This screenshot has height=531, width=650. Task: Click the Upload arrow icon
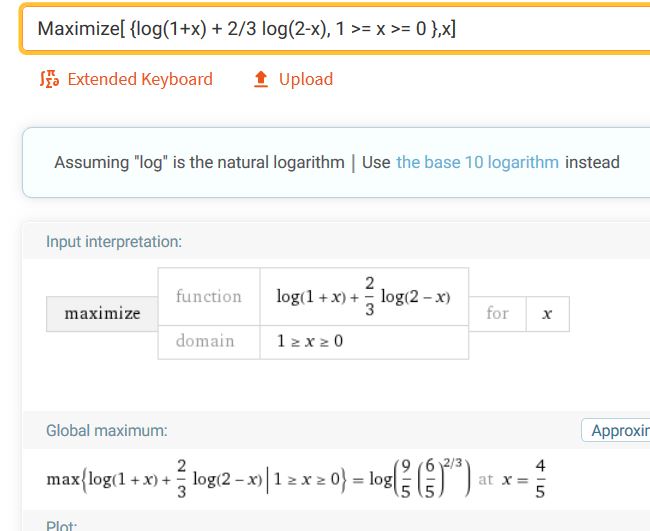(262, 79)
